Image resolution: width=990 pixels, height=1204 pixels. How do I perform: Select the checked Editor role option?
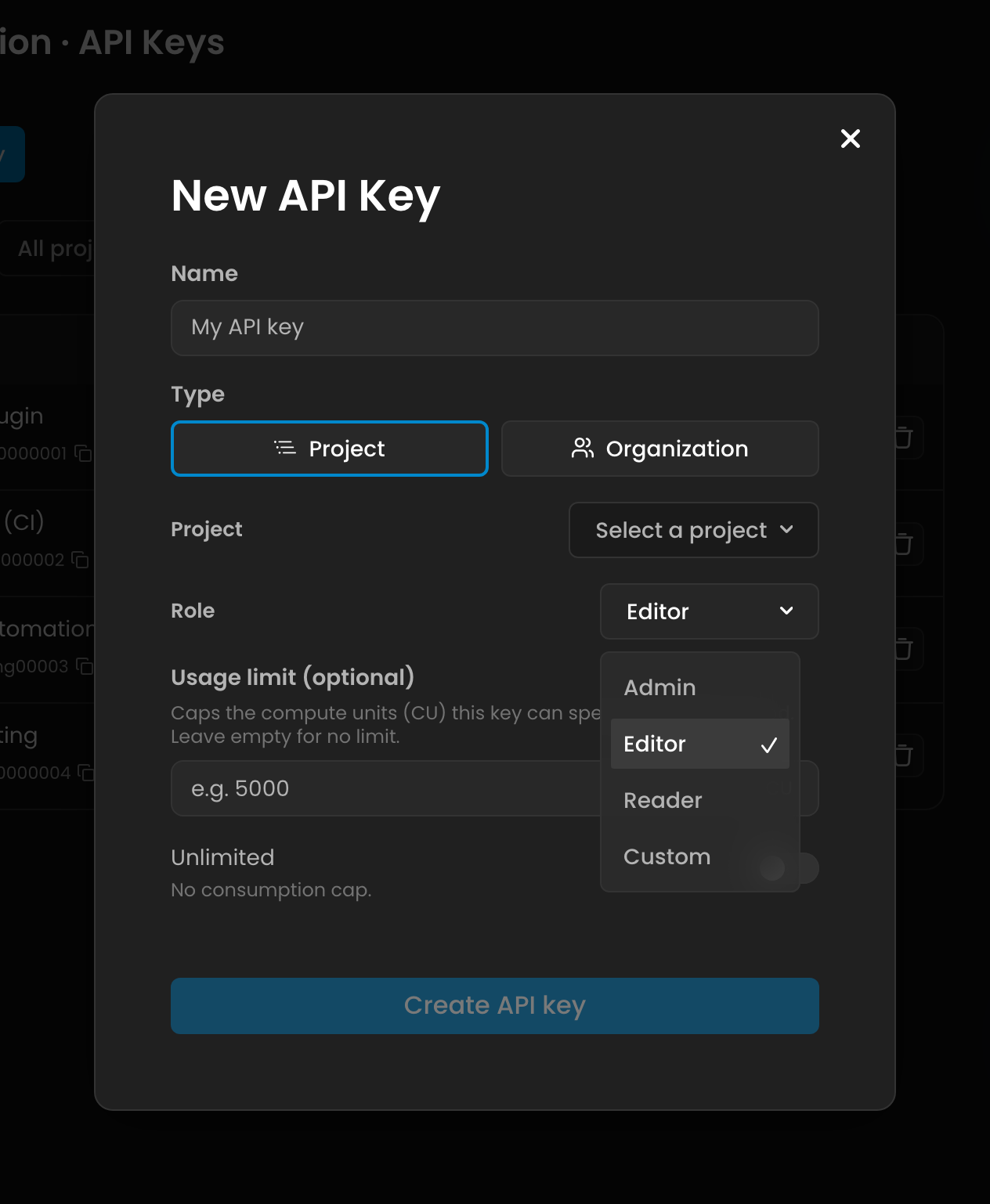point(700,744)
